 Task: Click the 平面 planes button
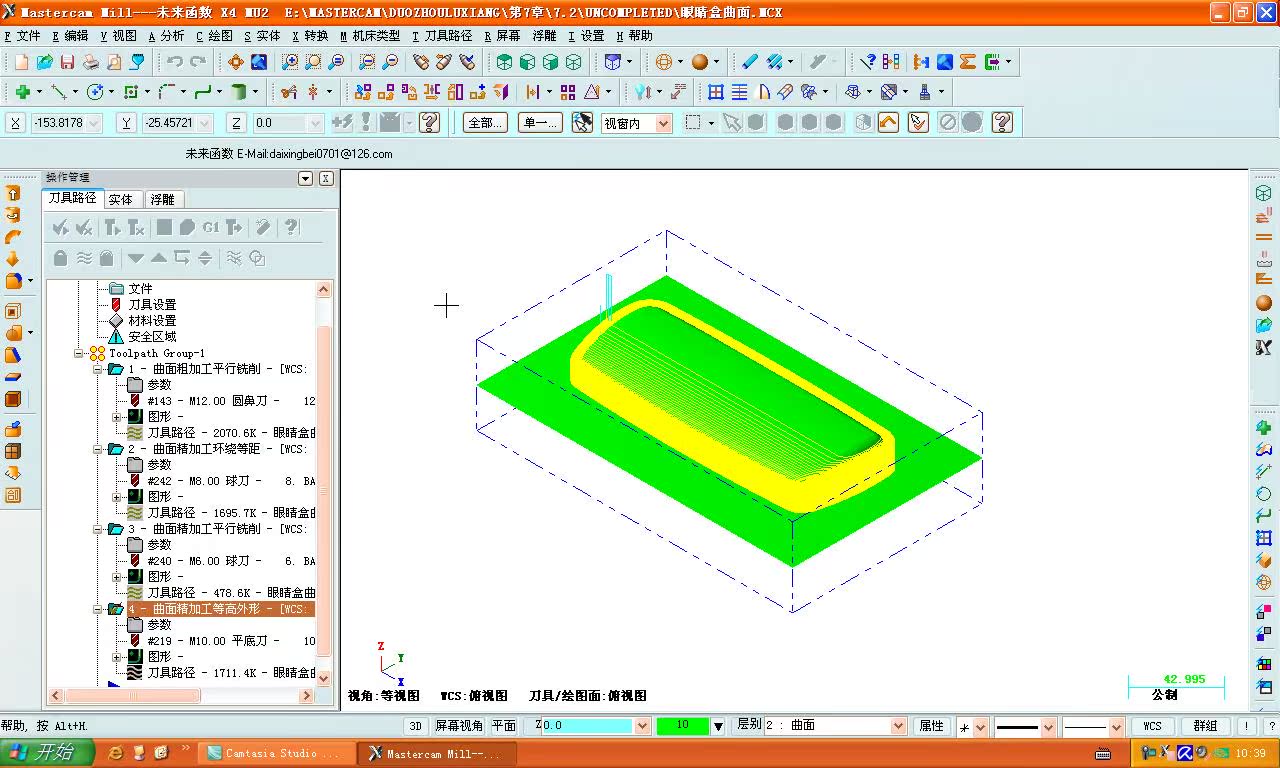[x=504, y=726]
